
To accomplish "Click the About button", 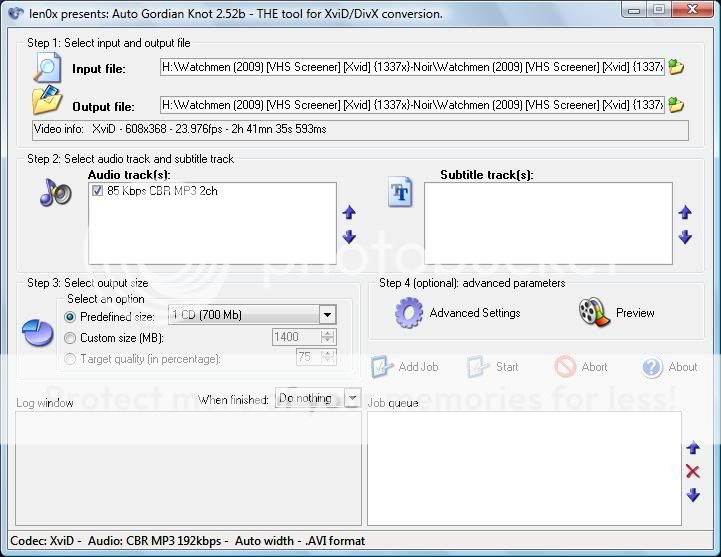I will [x=670, y=367].
